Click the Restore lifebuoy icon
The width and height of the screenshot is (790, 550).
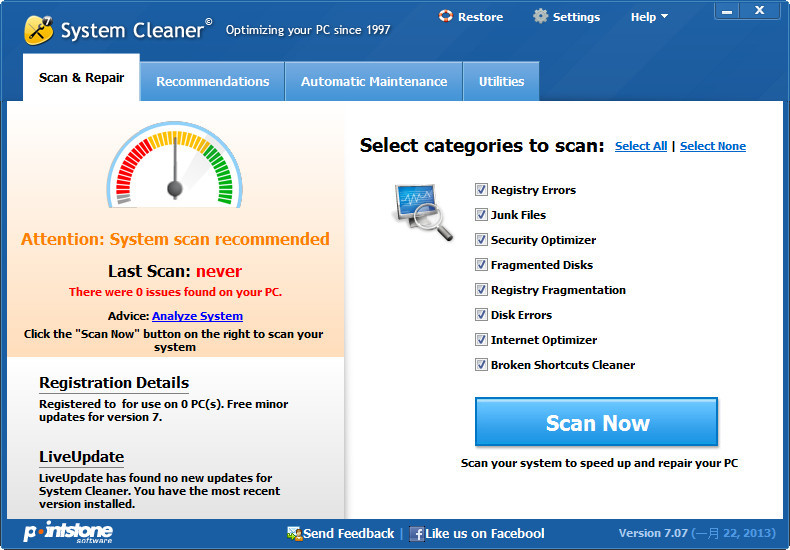(445, 16)
